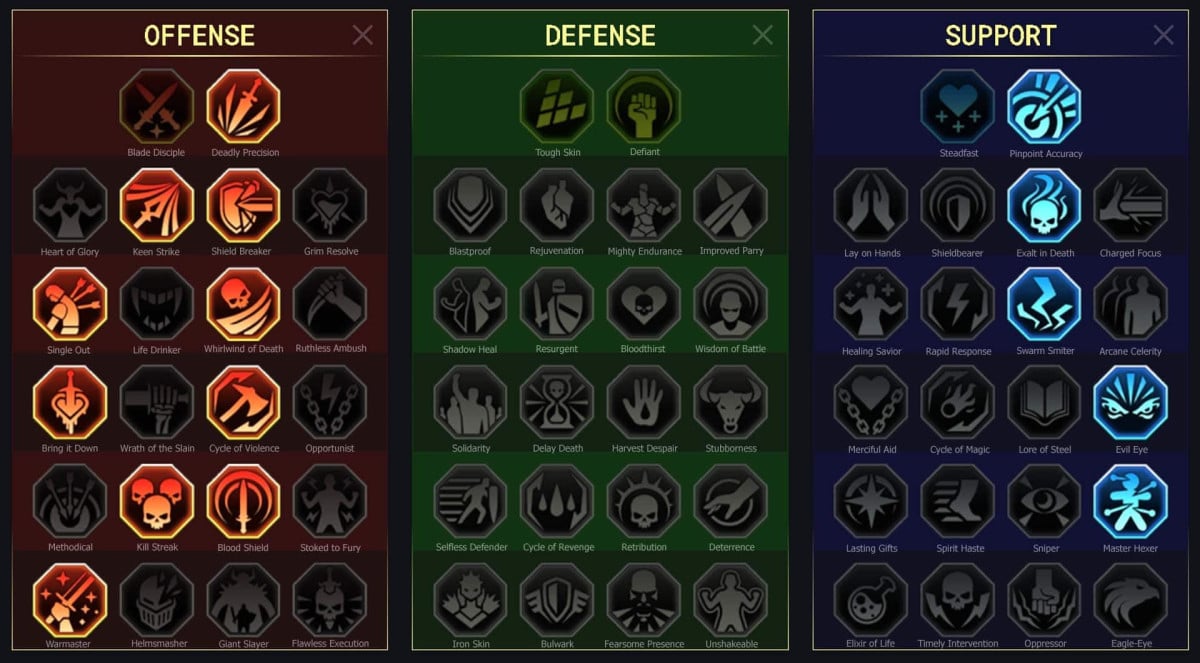This screenshot has width=1200, height=663.
Task: Click the Evil Eye mastery icon
Action: tap(1131, 402)
